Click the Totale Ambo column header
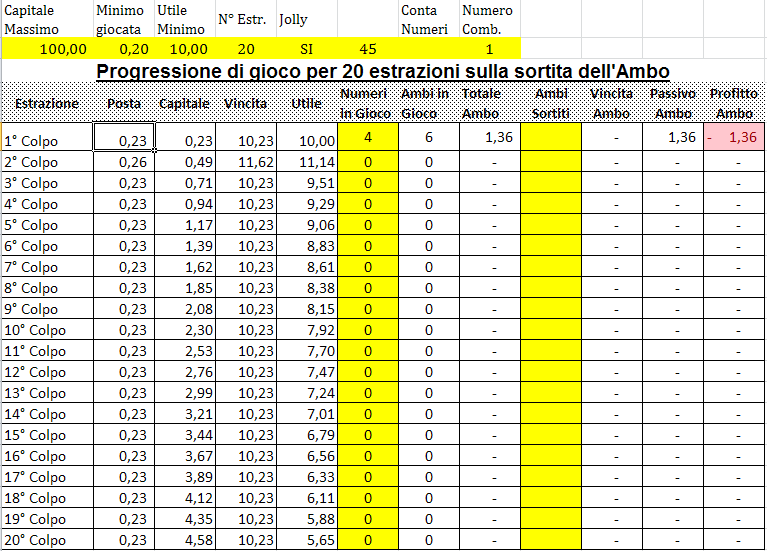The image size is (767, 551). pyautogui.click(x=490, y=103)
